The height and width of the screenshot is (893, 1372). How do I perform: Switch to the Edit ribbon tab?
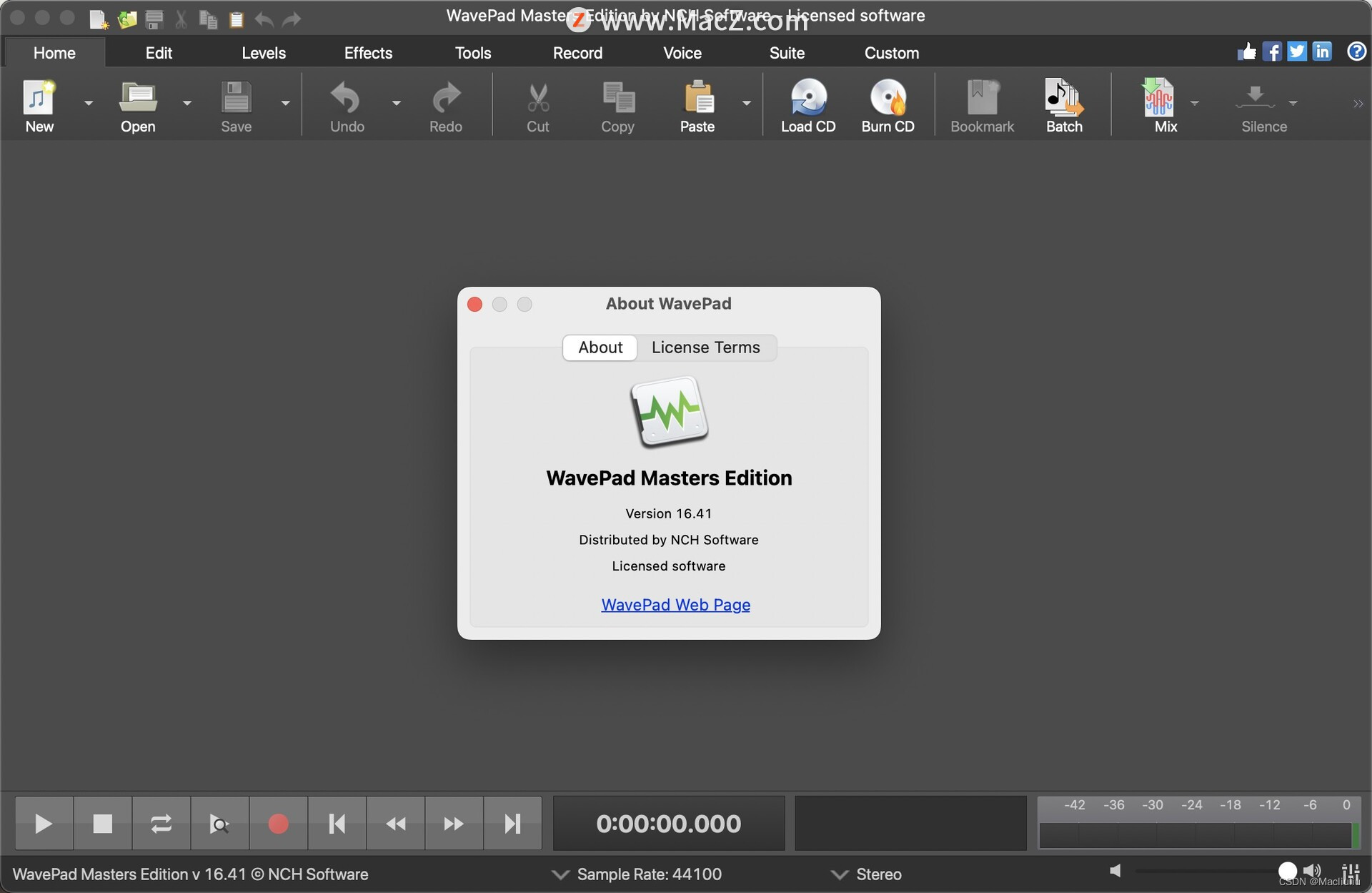pos(159,53)
